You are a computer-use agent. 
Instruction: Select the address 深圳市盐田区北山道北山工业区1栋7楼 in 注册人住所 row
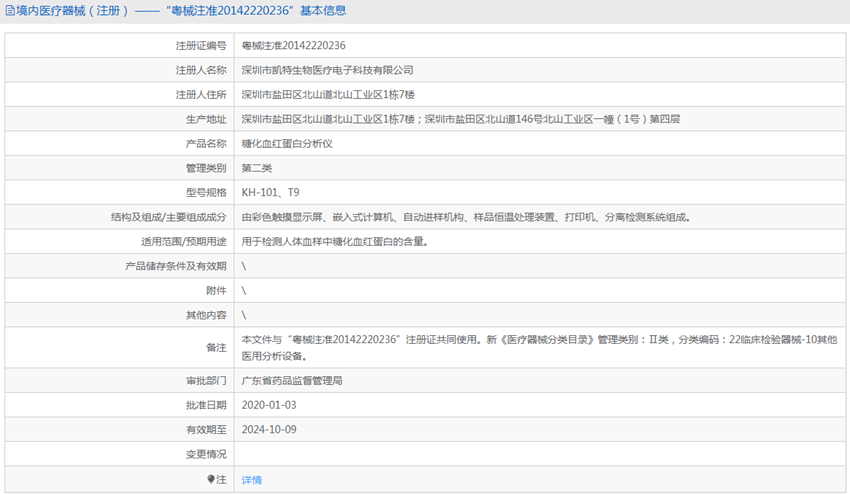pos(328,94)
